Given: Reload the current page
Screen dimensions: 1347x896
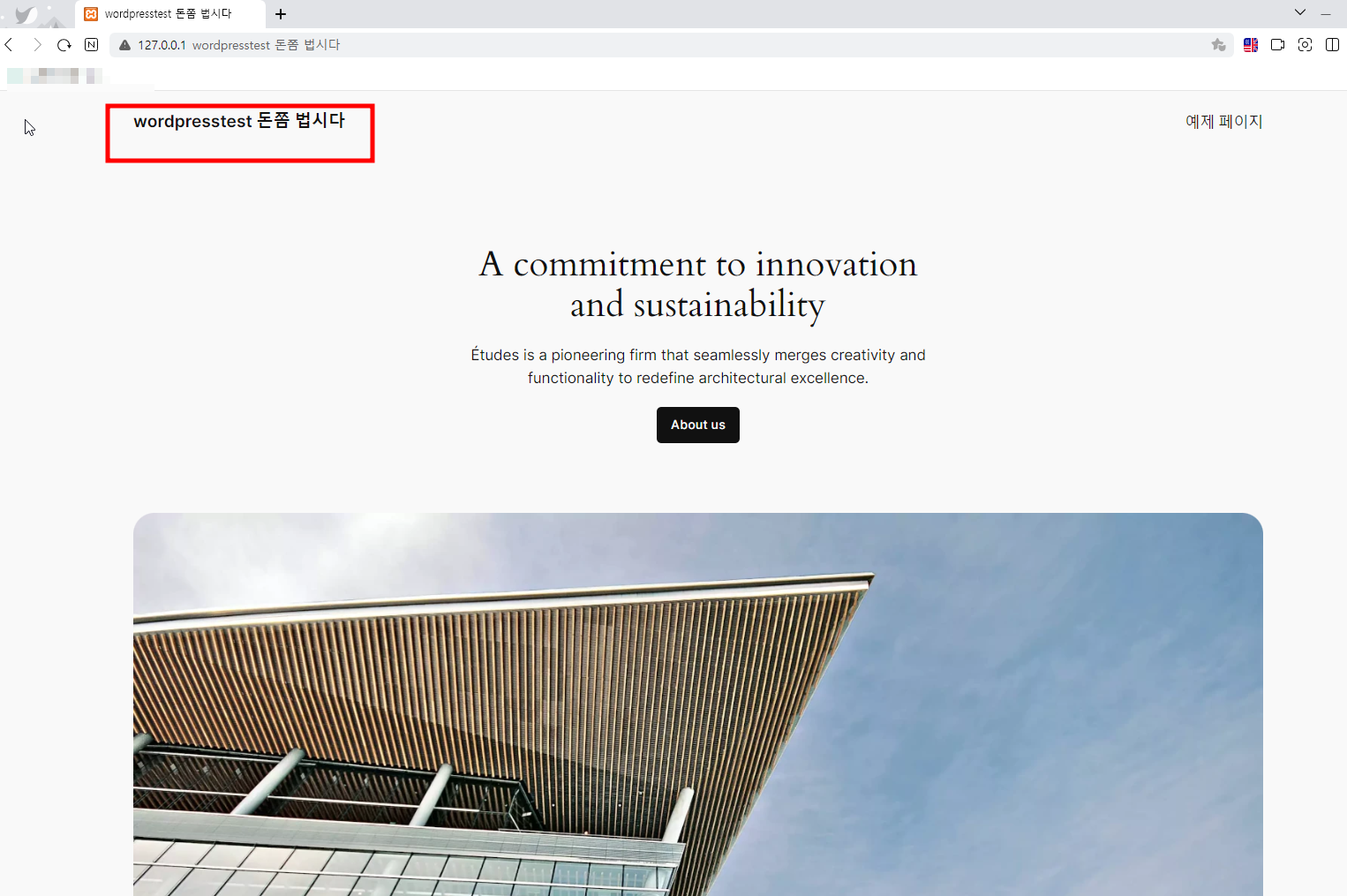Looking at the screenshot, I should tap(64, 45).
